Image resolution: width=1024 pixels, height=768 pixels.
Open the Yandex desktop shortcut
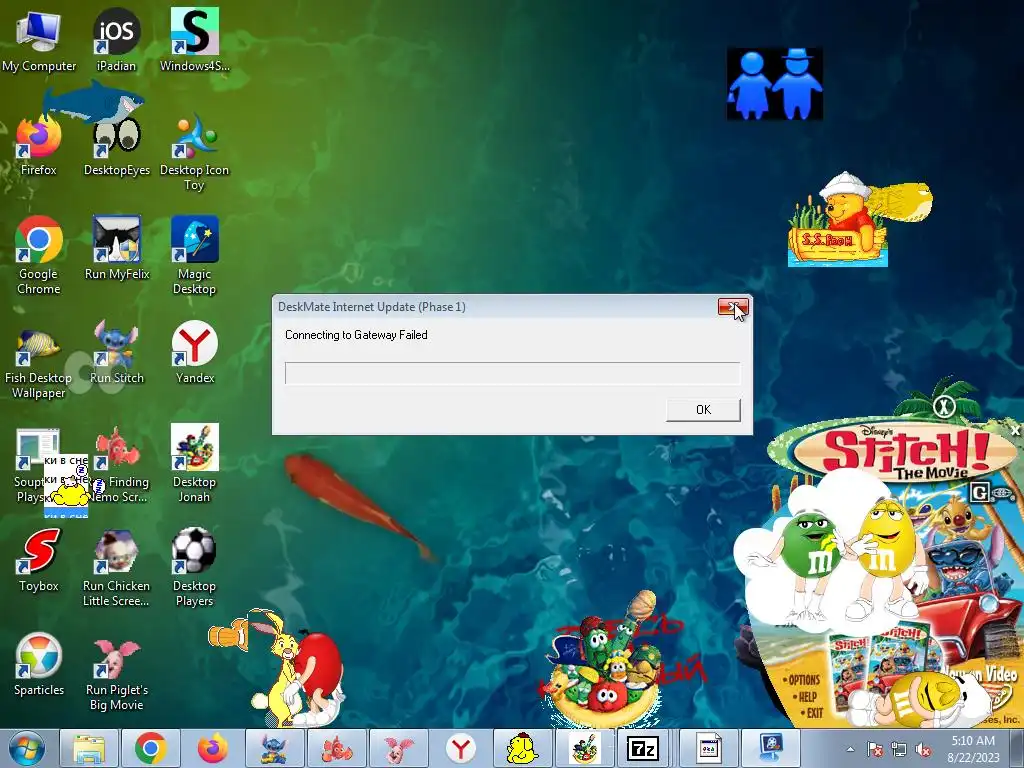coord(195,353)
